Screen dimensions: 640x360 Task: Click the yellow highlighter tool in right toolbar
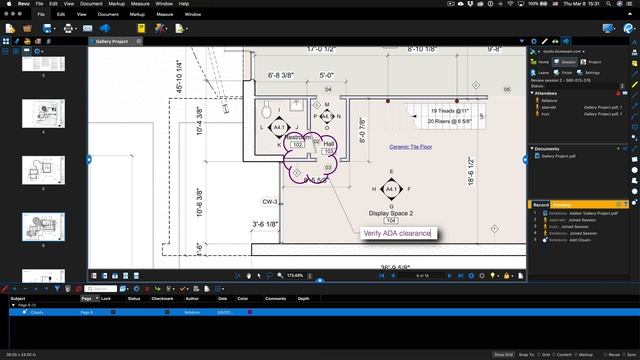pos(635,84)
